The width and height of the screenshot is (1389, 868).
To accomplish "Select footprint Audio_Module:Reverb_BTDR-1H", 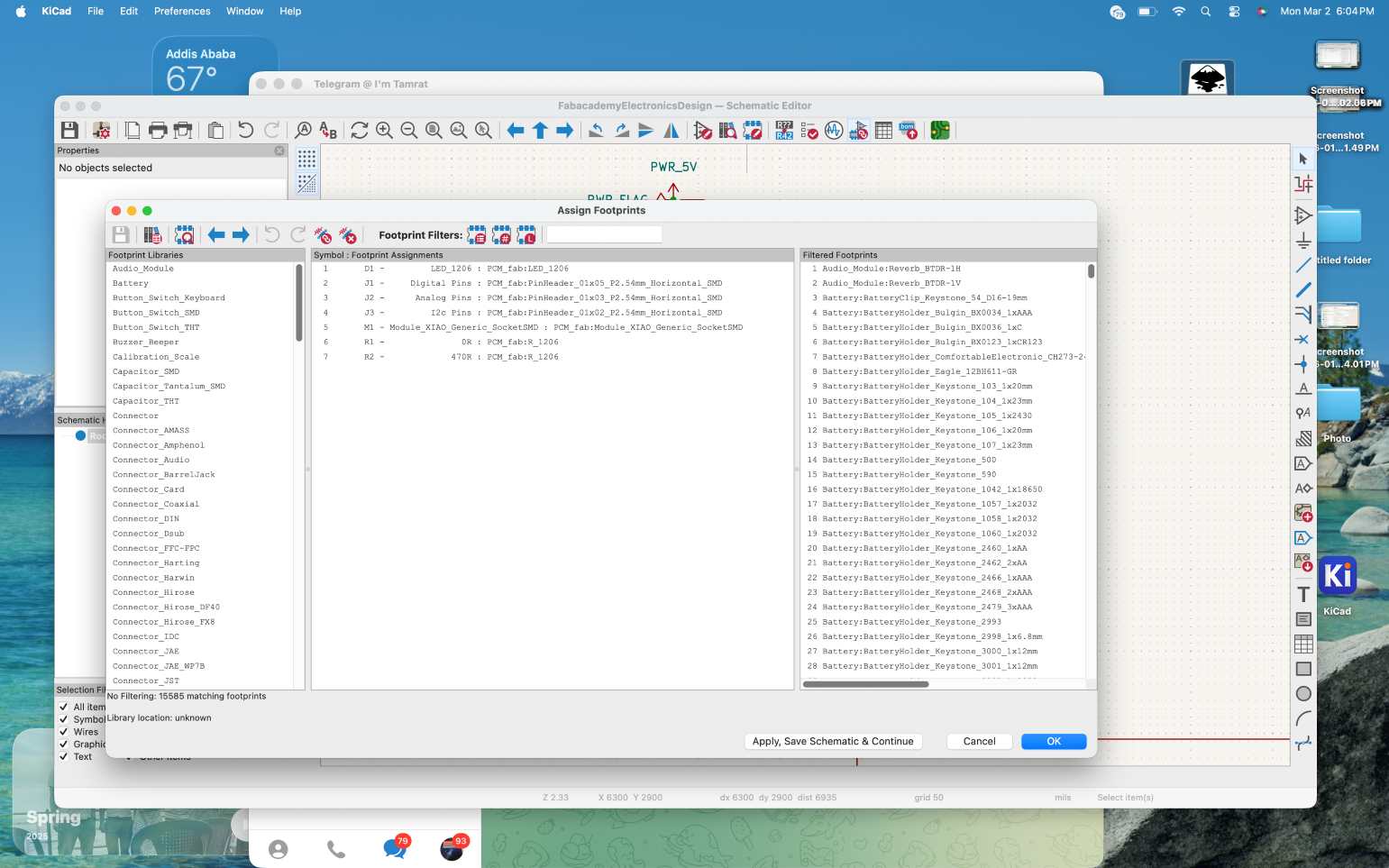I will 943,269.
